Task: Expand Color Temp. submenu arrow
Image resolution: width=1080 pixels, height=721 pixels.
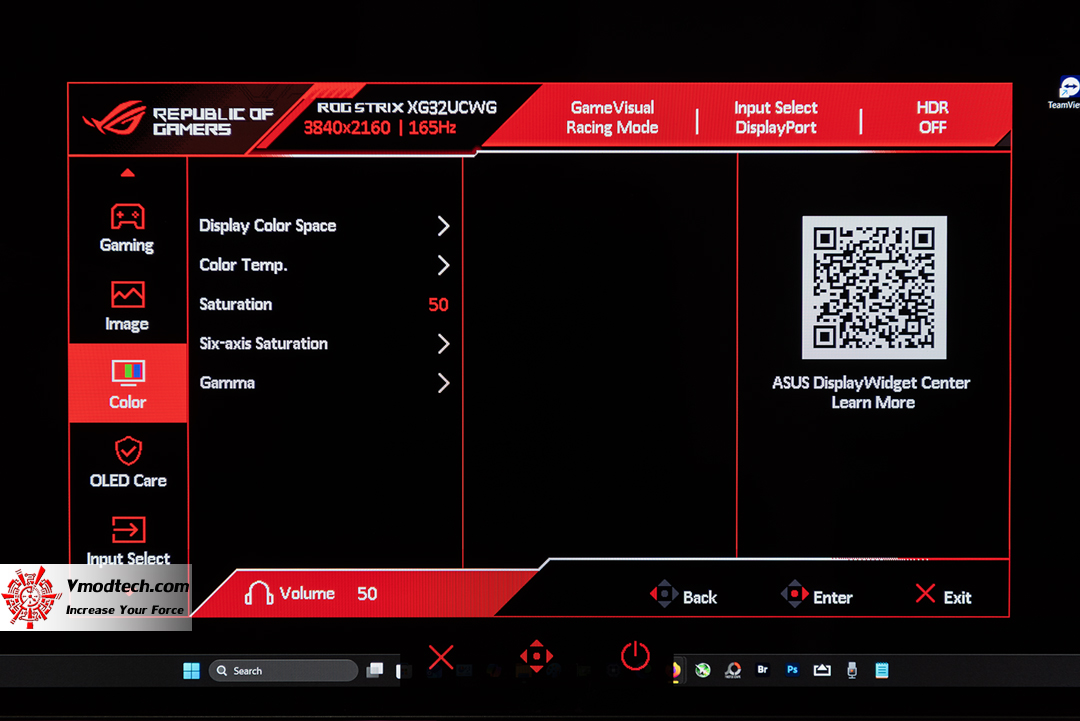Action: (x=443, y=265)
